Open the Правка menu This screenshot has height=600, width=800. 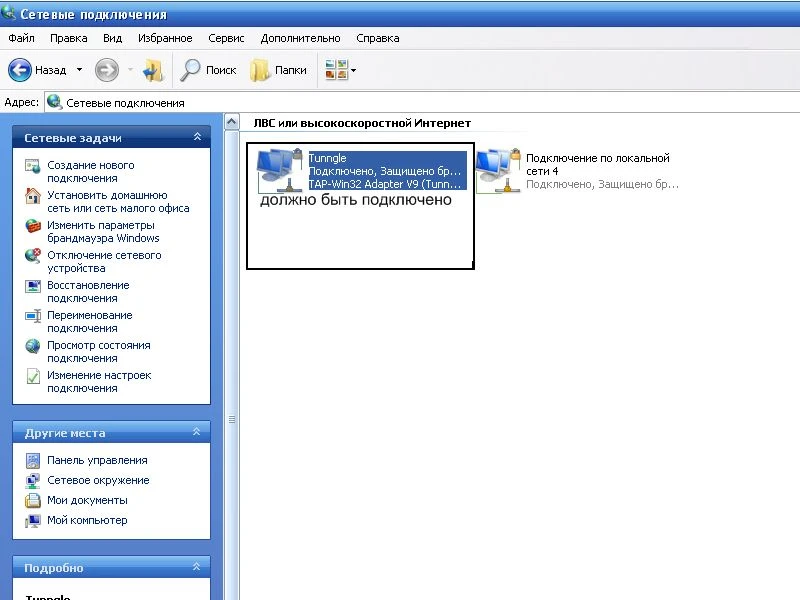(x=68, y=38)
